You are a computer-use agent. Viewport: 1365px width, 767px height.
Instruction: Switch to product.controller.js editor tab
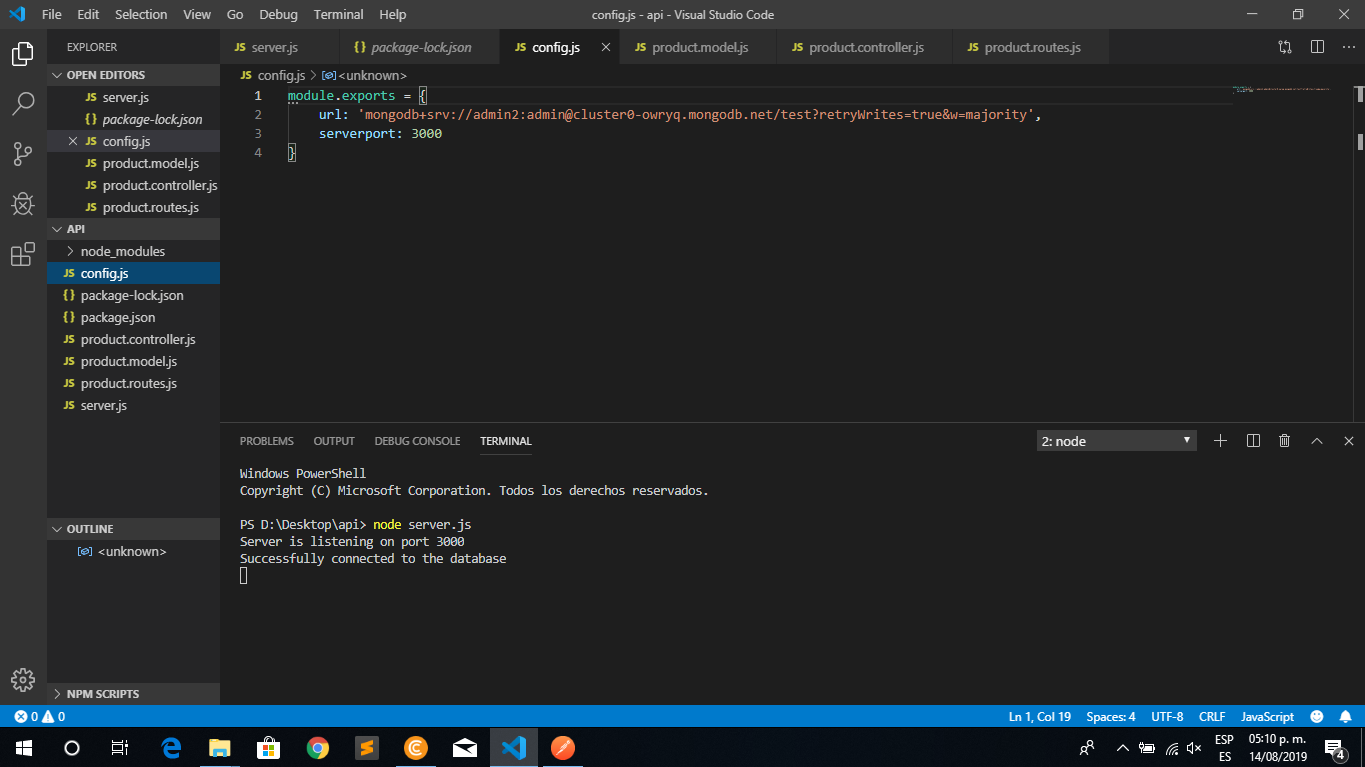click(866, 47)
